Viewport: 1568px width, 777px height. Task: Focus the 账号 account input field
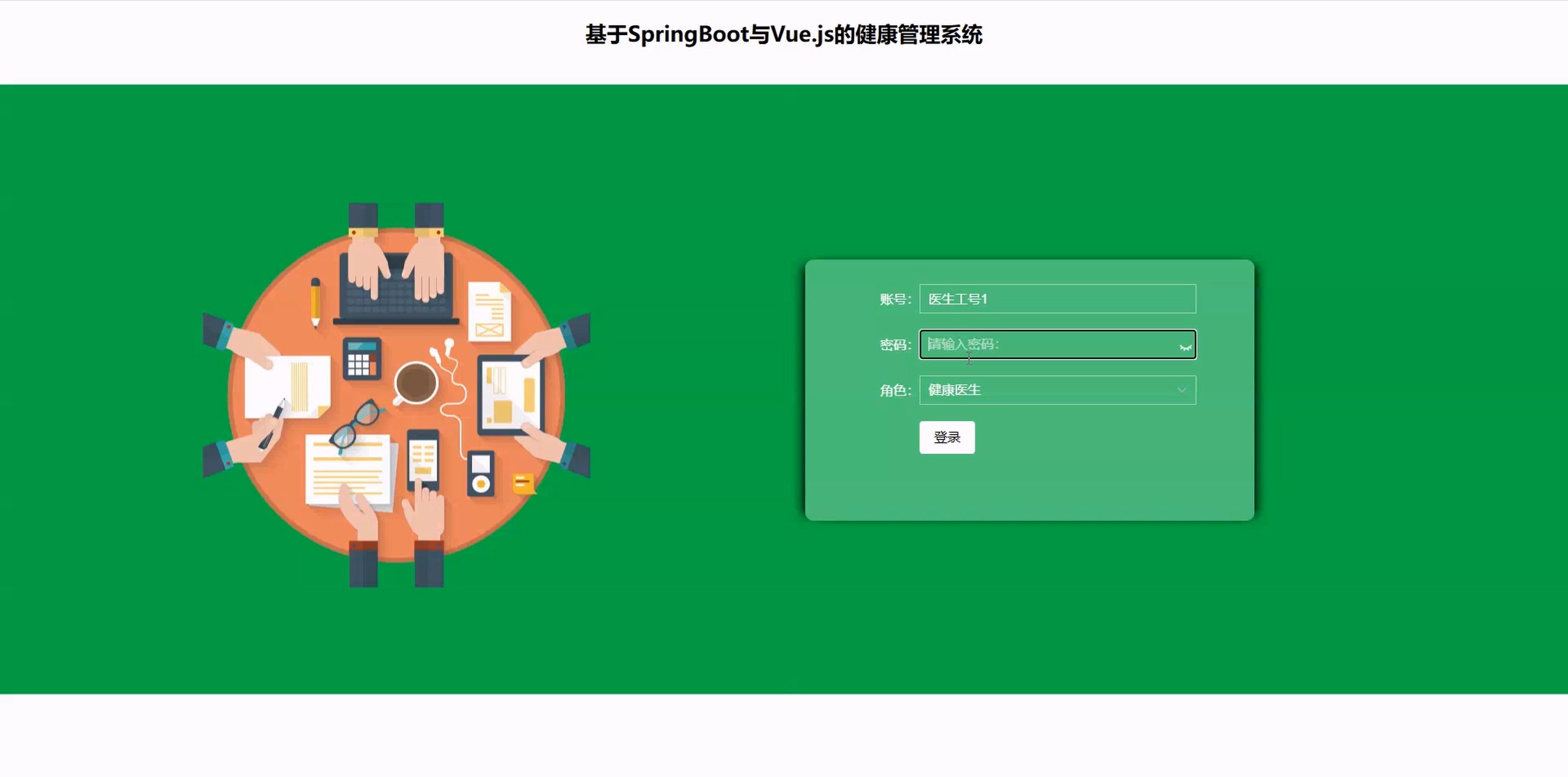tap(1057, 299)
